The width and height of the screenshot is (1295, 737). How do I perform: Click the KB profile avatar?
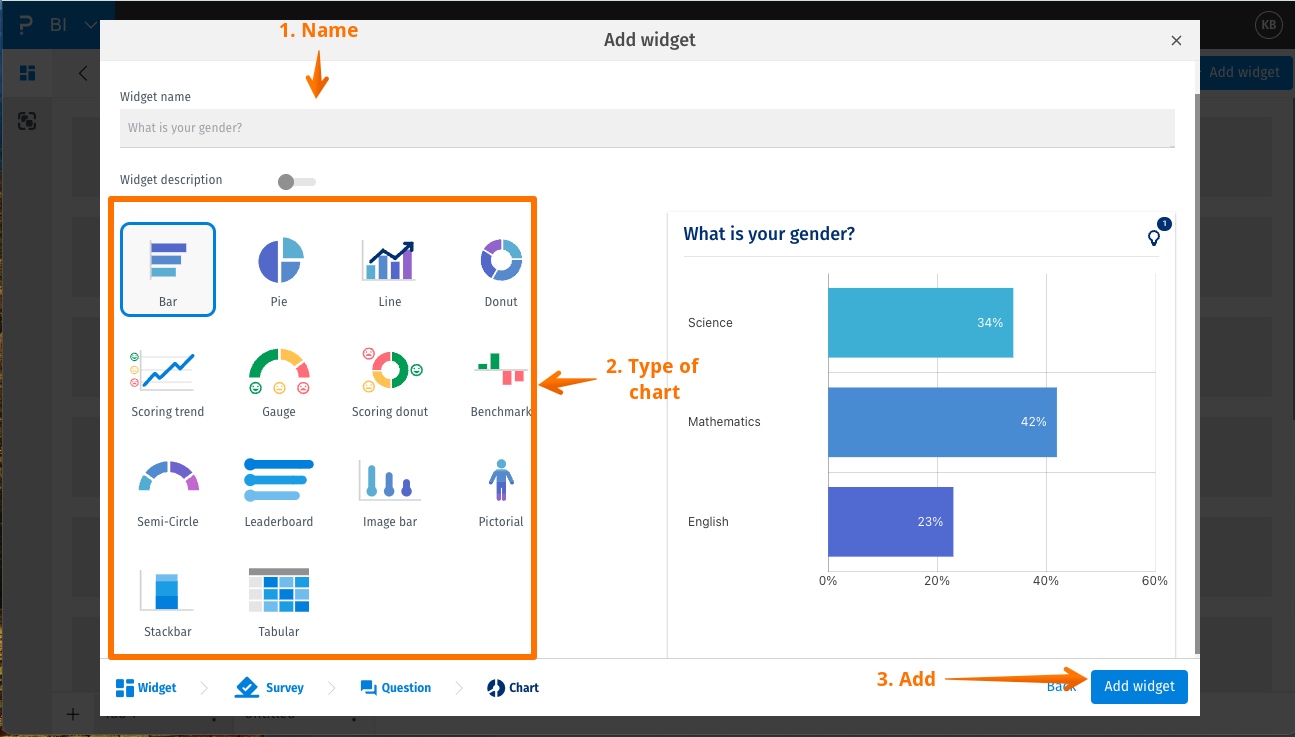pyautogui.click(x=1268, y=25)
